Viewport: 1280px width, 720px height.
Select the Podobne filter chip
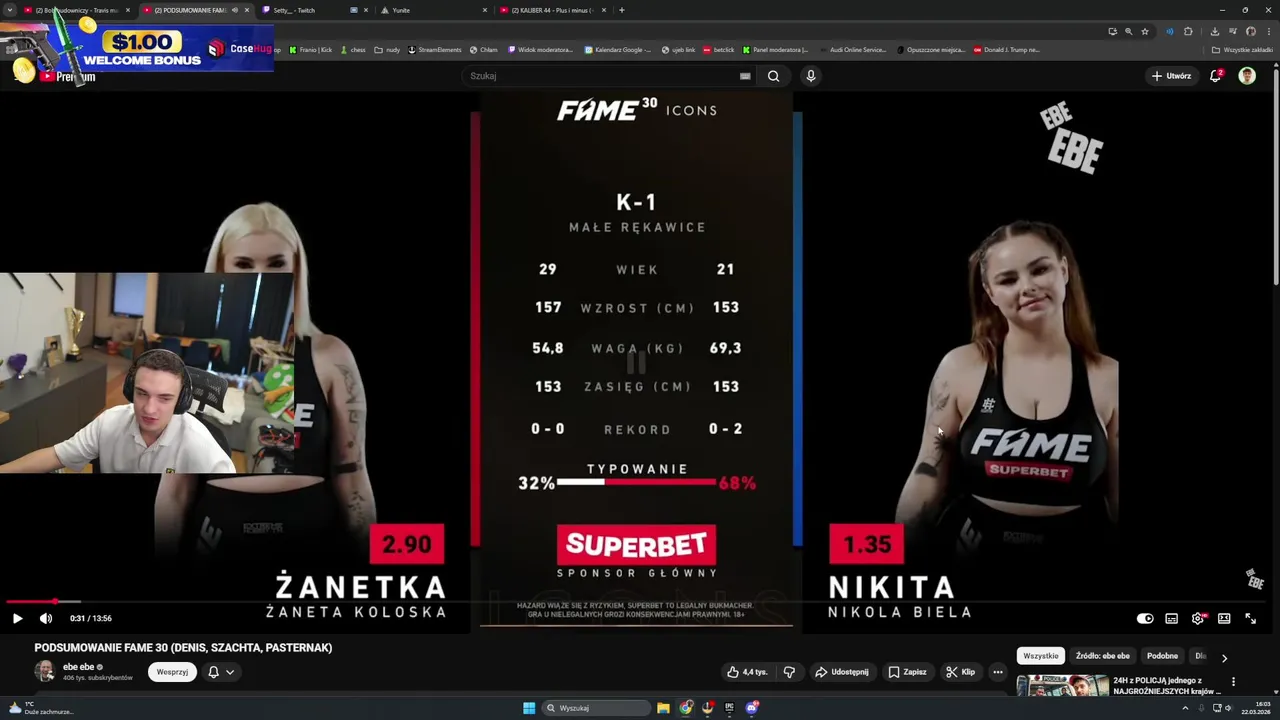tap(1162, 656)
